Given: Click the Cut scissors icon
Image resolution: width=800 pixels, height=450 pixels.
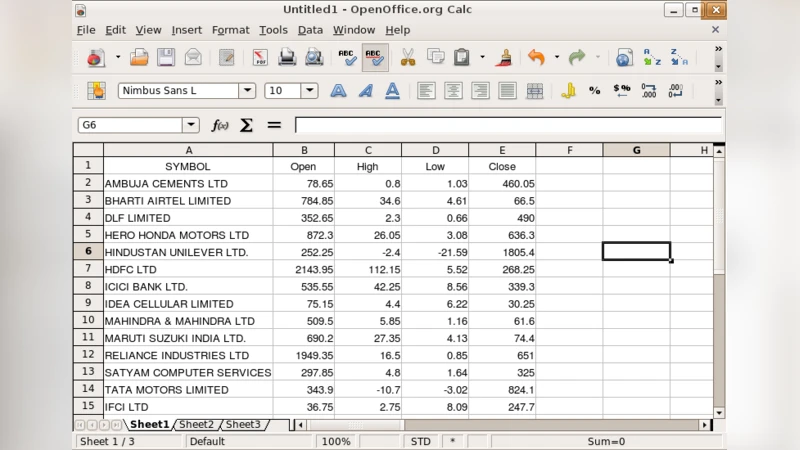Looking at the screenshot, I should pos(408,57).
